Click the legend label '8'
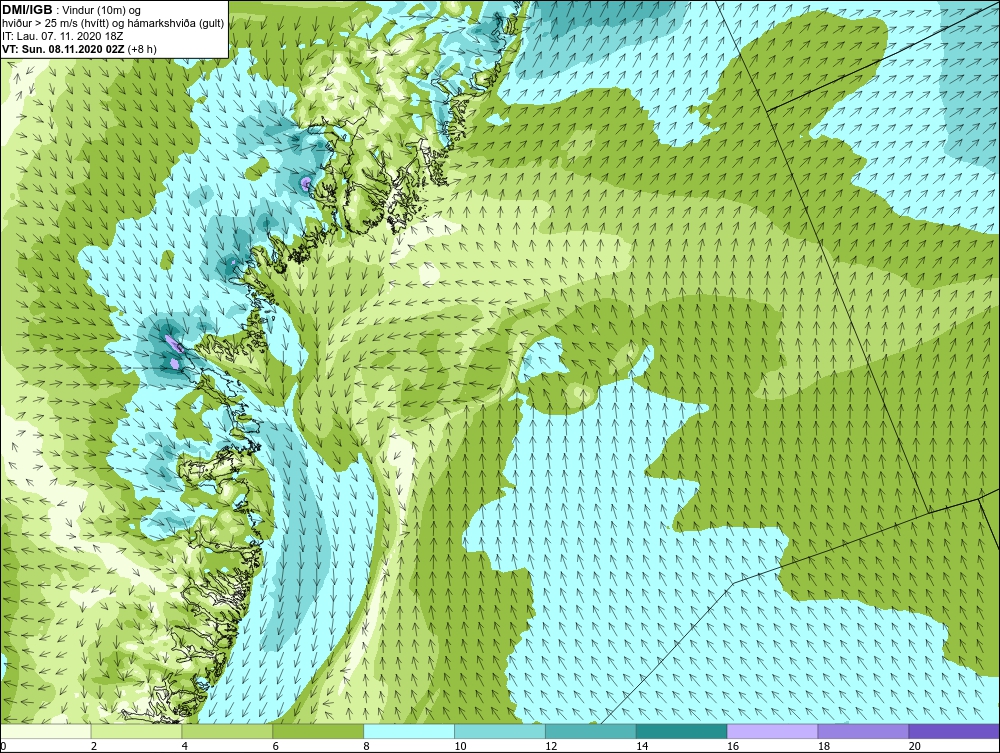Viewport: 1000px width, 753px height. 366,746
